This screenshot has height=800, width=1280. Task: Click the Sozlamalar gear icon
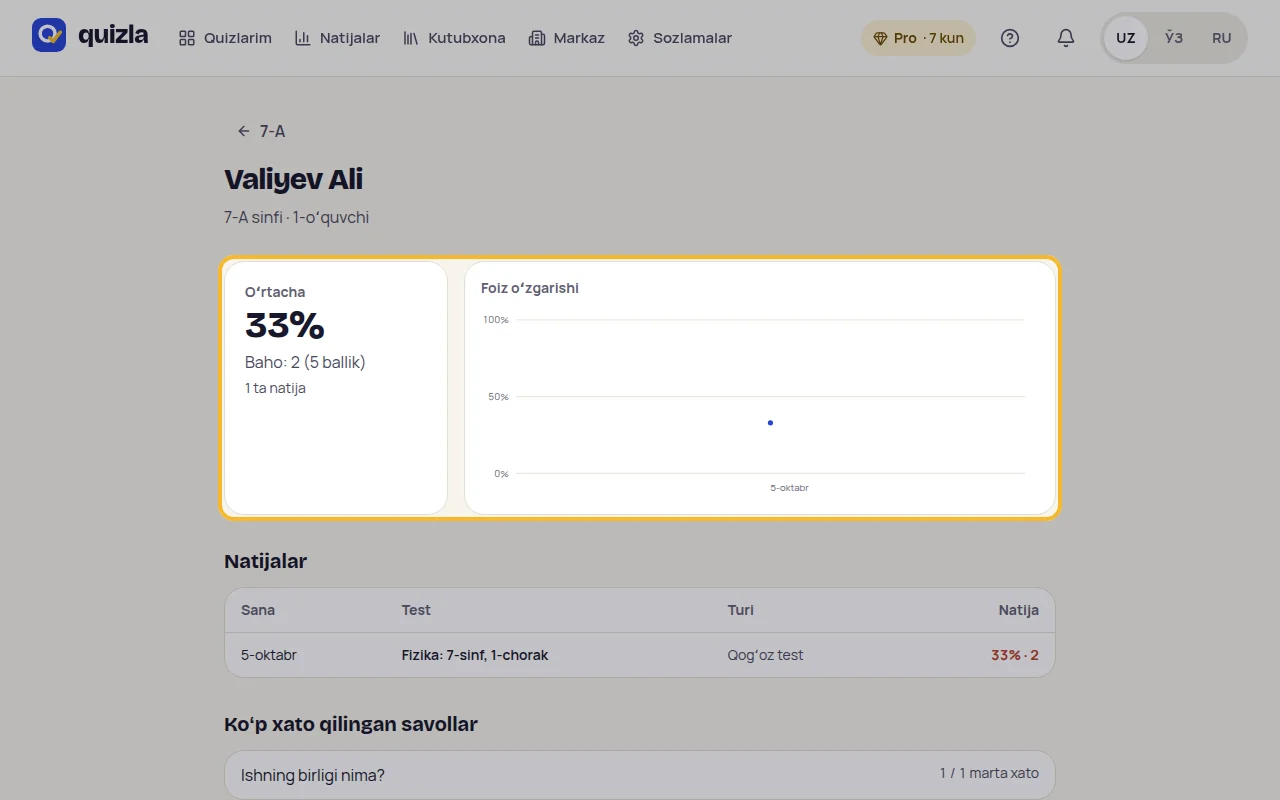tap(636, 38)
